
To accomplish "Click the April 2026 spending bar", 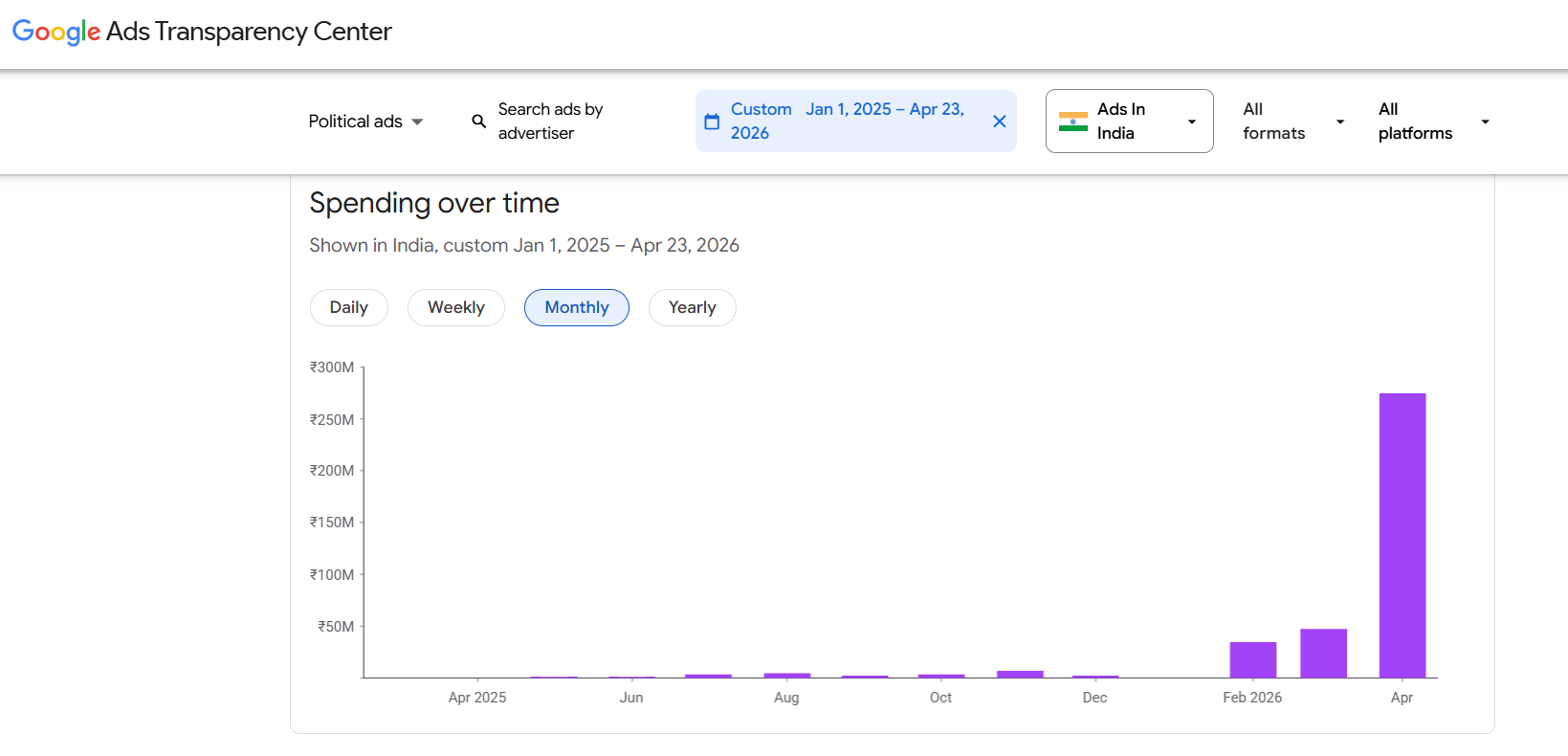I will [1402, 536].
